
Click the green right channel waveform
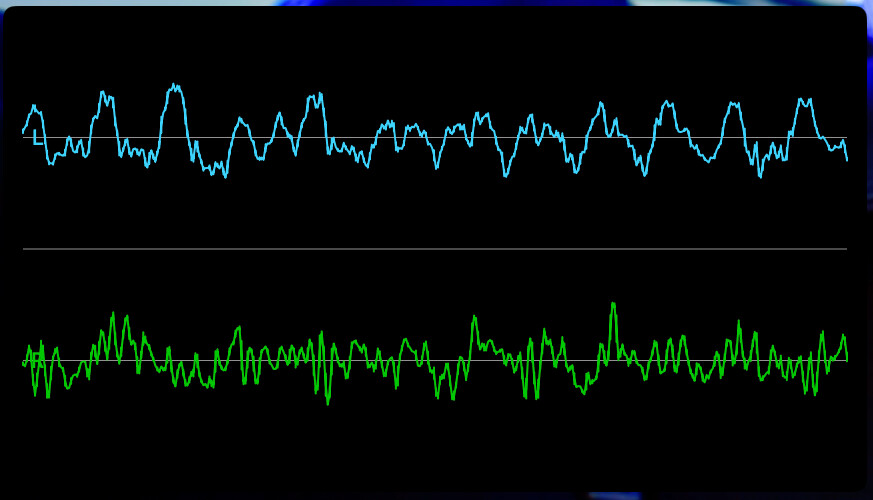pyautogui.click(x=435, y=354)
